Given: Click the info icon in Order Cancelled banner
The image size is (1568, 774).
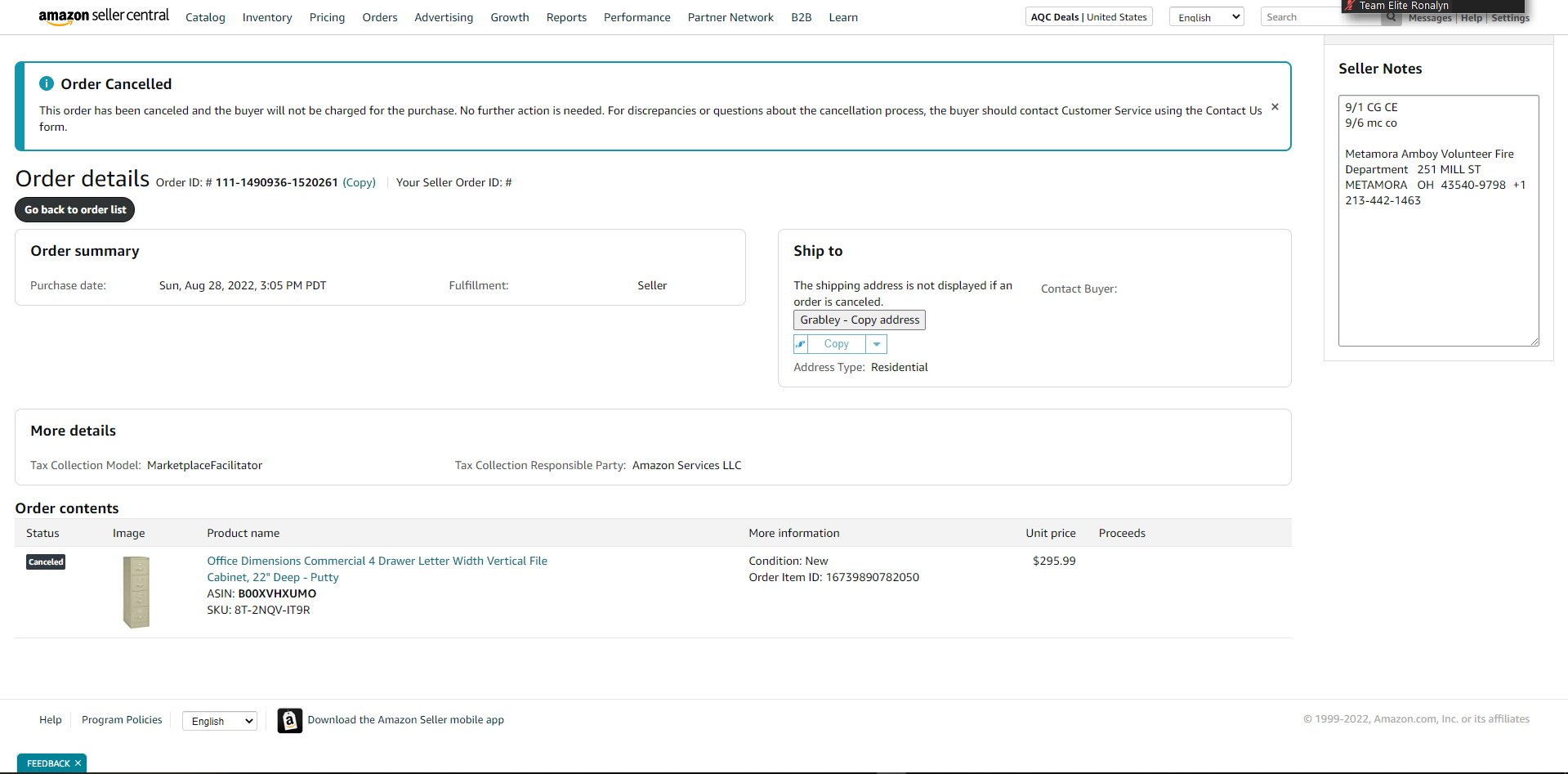Looking at the screenshot, I should click(x=47, y=83).
